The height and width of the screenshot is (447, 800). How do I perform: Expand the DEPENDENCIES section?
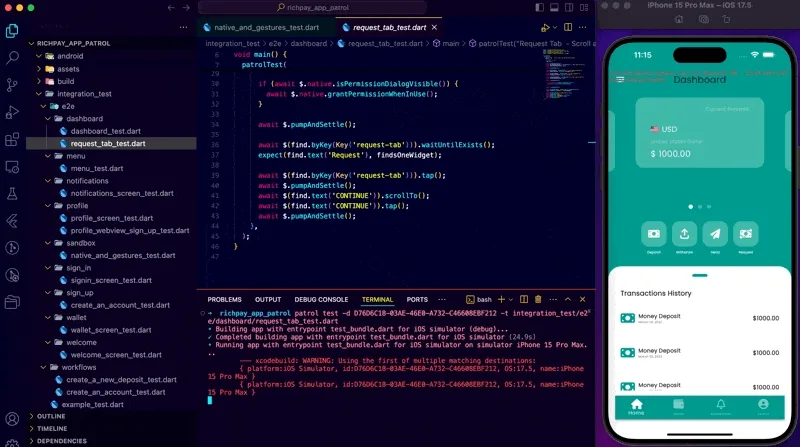(x=32, y=440)
